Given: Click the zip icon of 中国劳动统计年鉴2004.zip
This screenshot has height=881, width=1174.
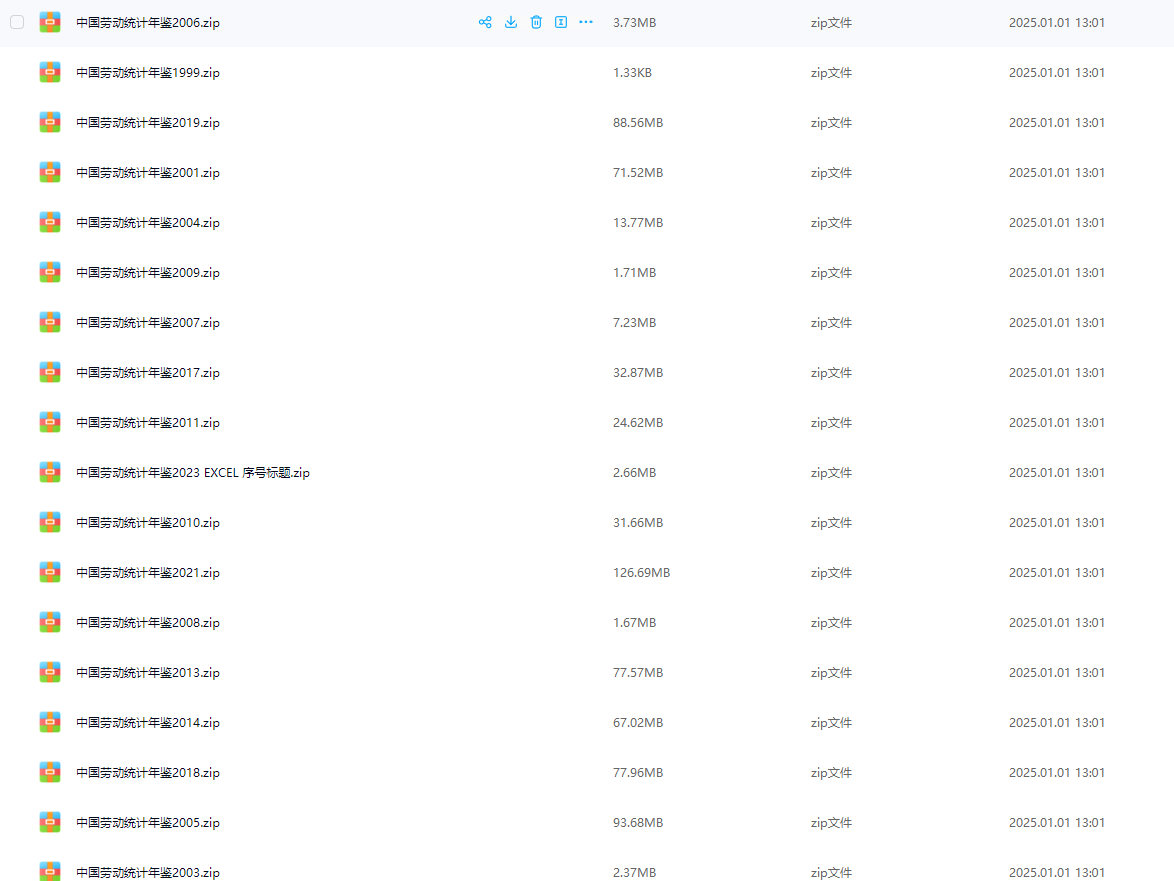Looking at the screenshot, I should [50, 222].
